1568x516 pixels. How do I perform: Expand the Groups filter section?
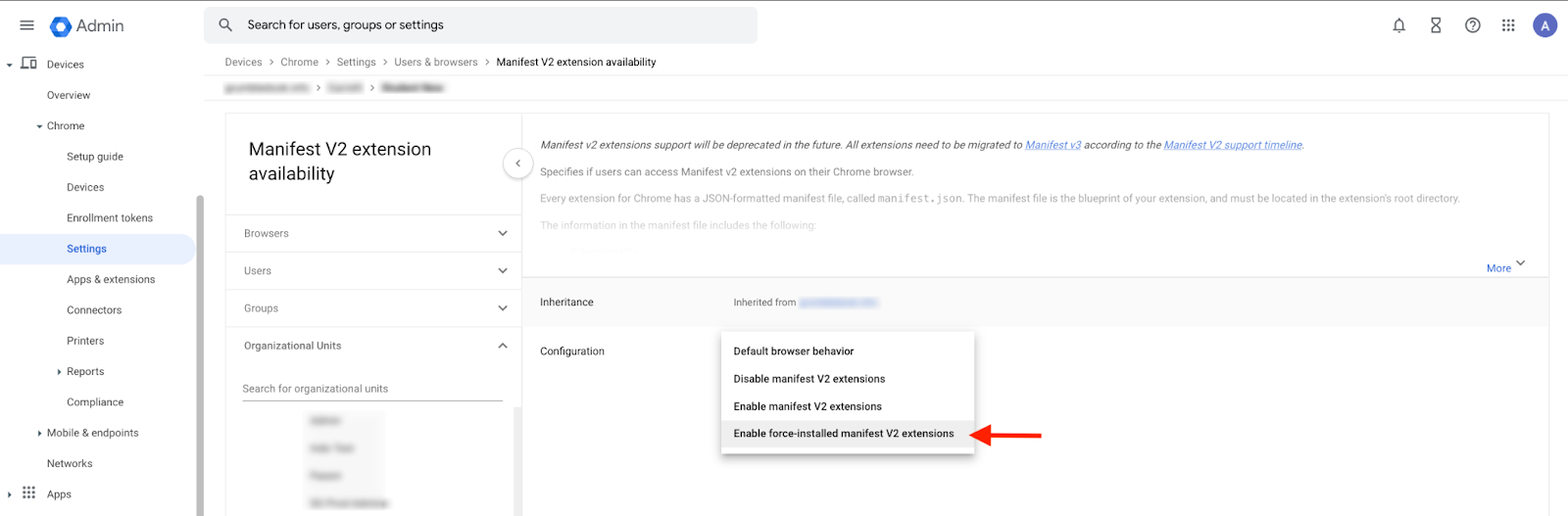tap(373, 307)
